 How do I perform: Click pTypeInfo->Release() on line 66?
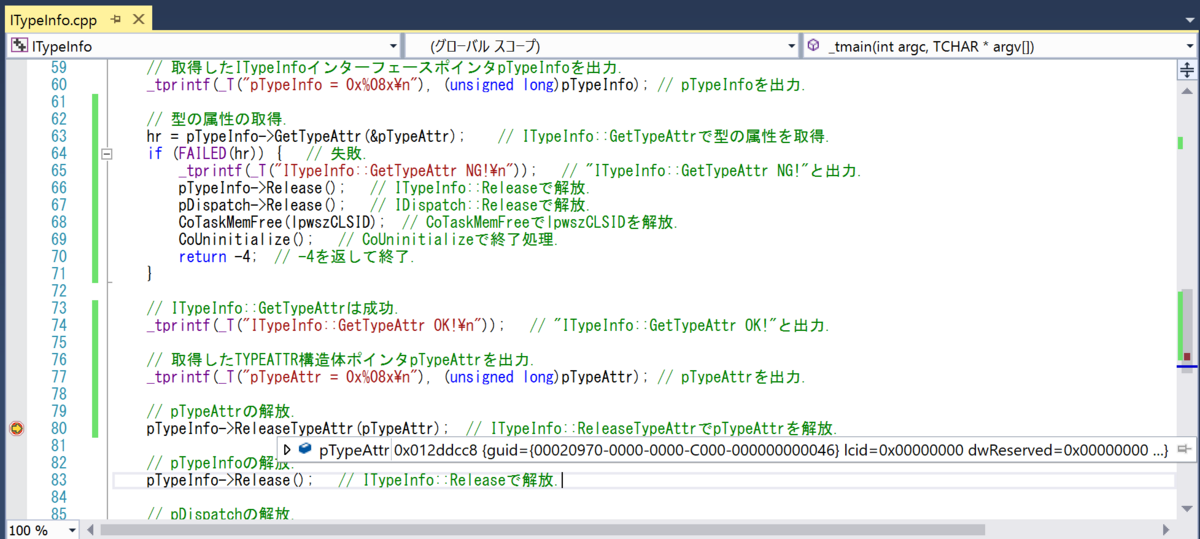click(x=263, y=188)
